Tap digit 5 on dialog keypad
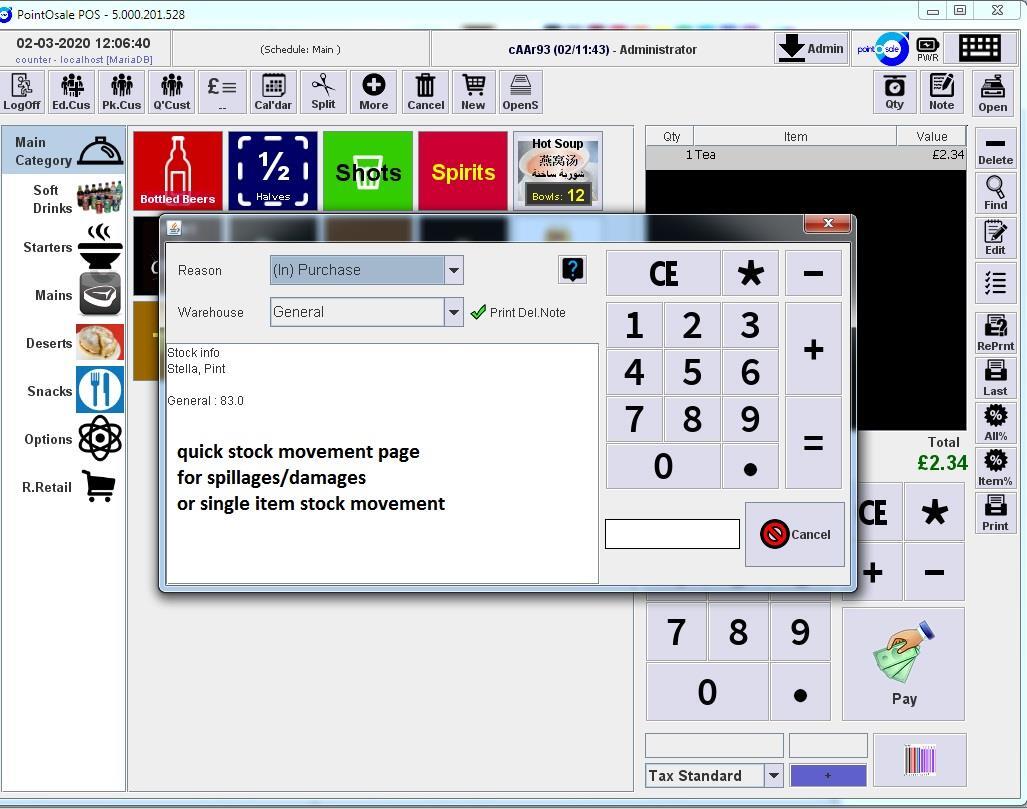Screen dimensions: 1027x809 (692, 372)
